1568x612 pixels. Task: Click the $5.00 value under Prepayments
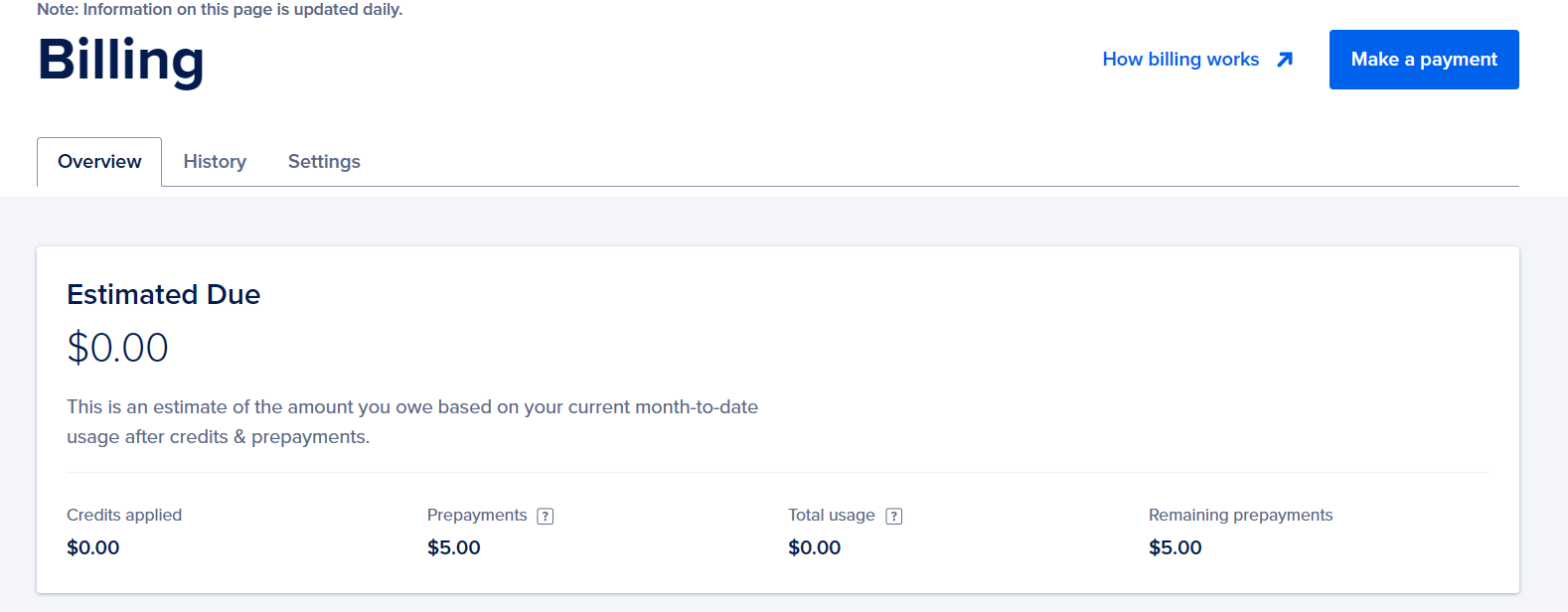(x=454, y=547)
